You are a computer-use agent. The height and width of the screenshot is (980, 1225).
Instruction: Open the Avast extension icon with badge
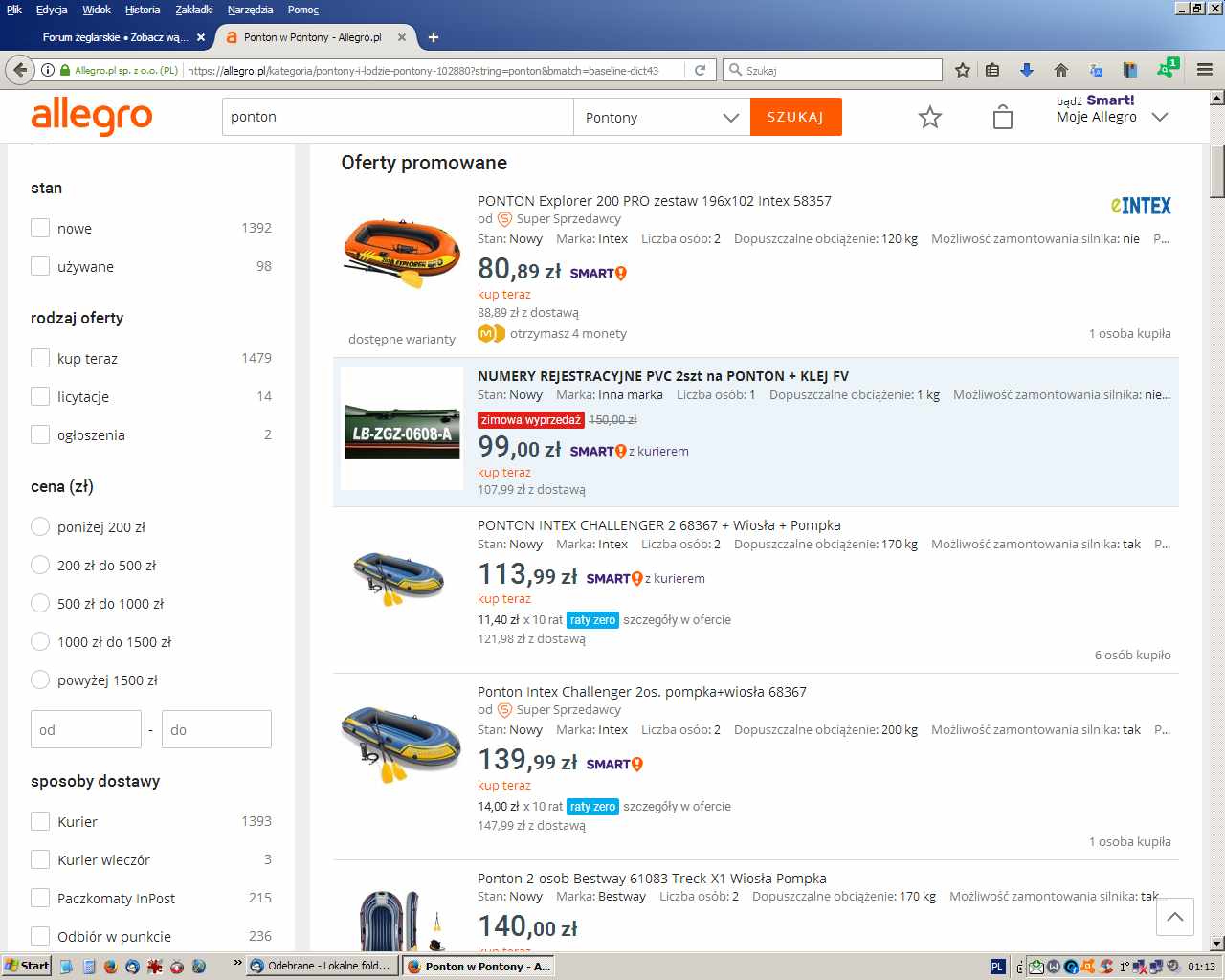coord(1168,68)
